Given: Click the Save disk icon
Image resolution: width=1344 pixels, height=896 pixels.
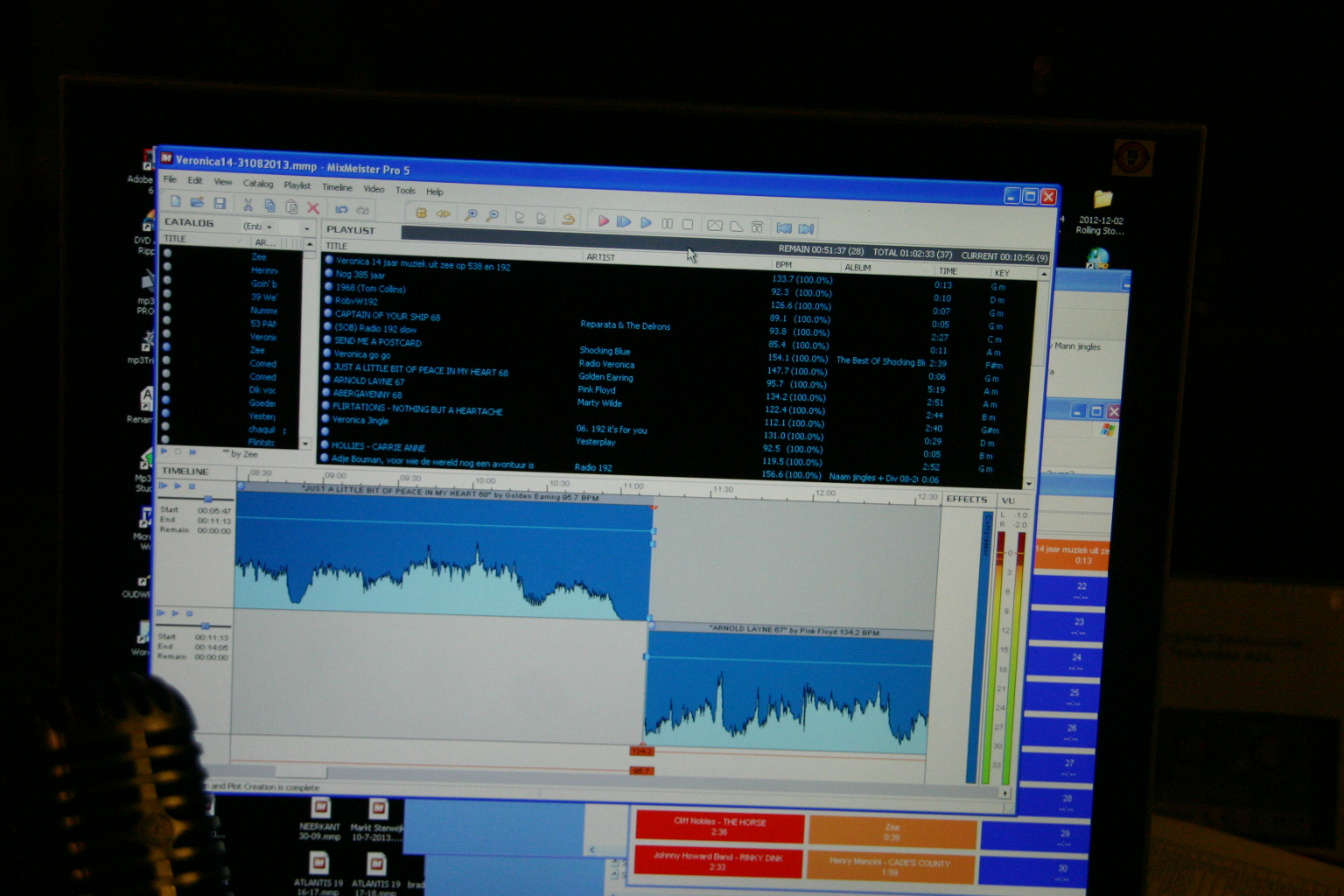Looking at the screenshot, I should pos(220,203).
